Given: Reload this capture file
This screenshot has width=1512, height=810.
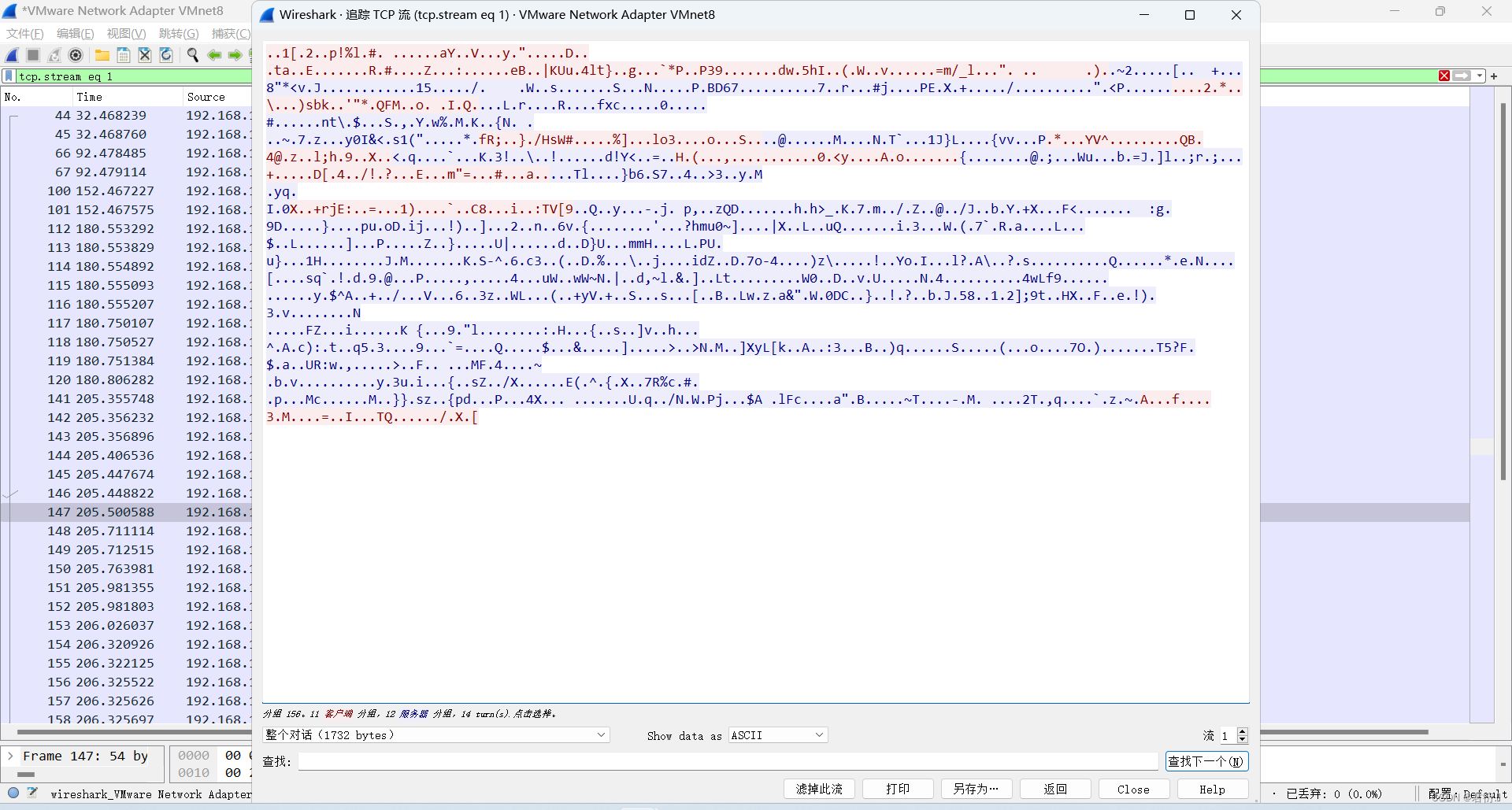Looking at the screenshot, I should tap(165, 55).
